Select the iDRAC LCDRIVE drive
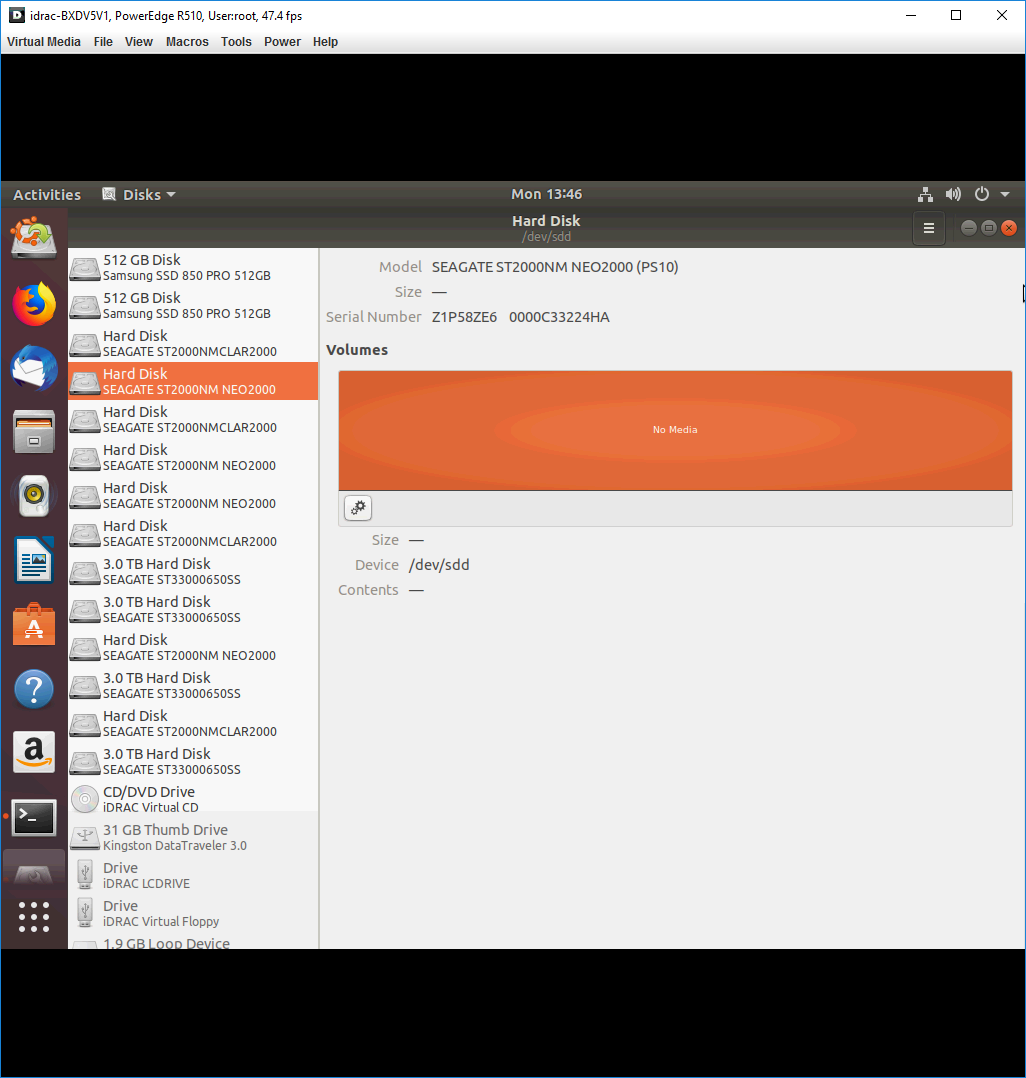The image size is (1026, 1078). point(193,875)
